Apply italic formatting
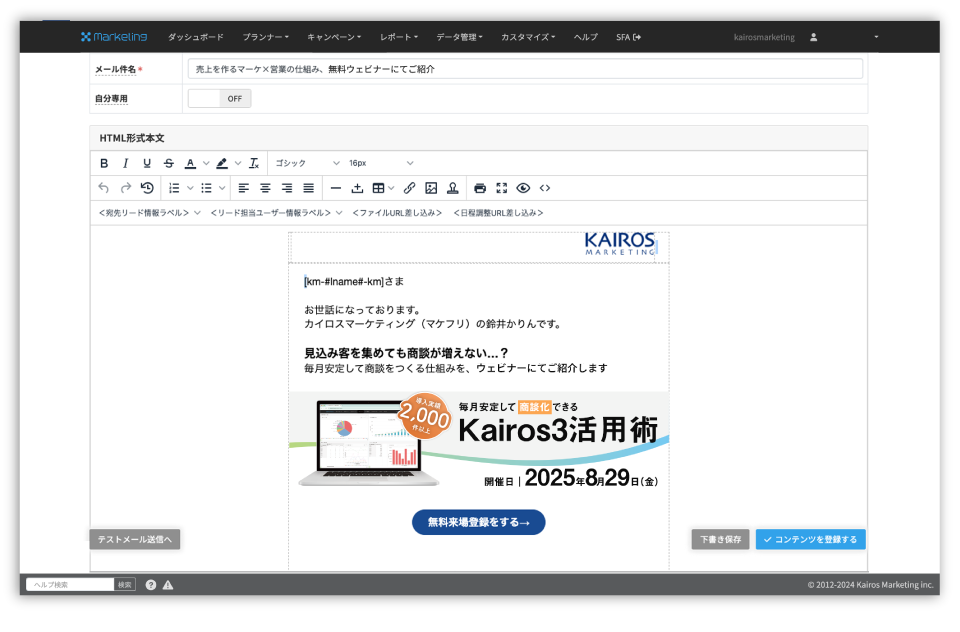The height and width of the screenshot is (632, 960). click(x=126, y=164)
